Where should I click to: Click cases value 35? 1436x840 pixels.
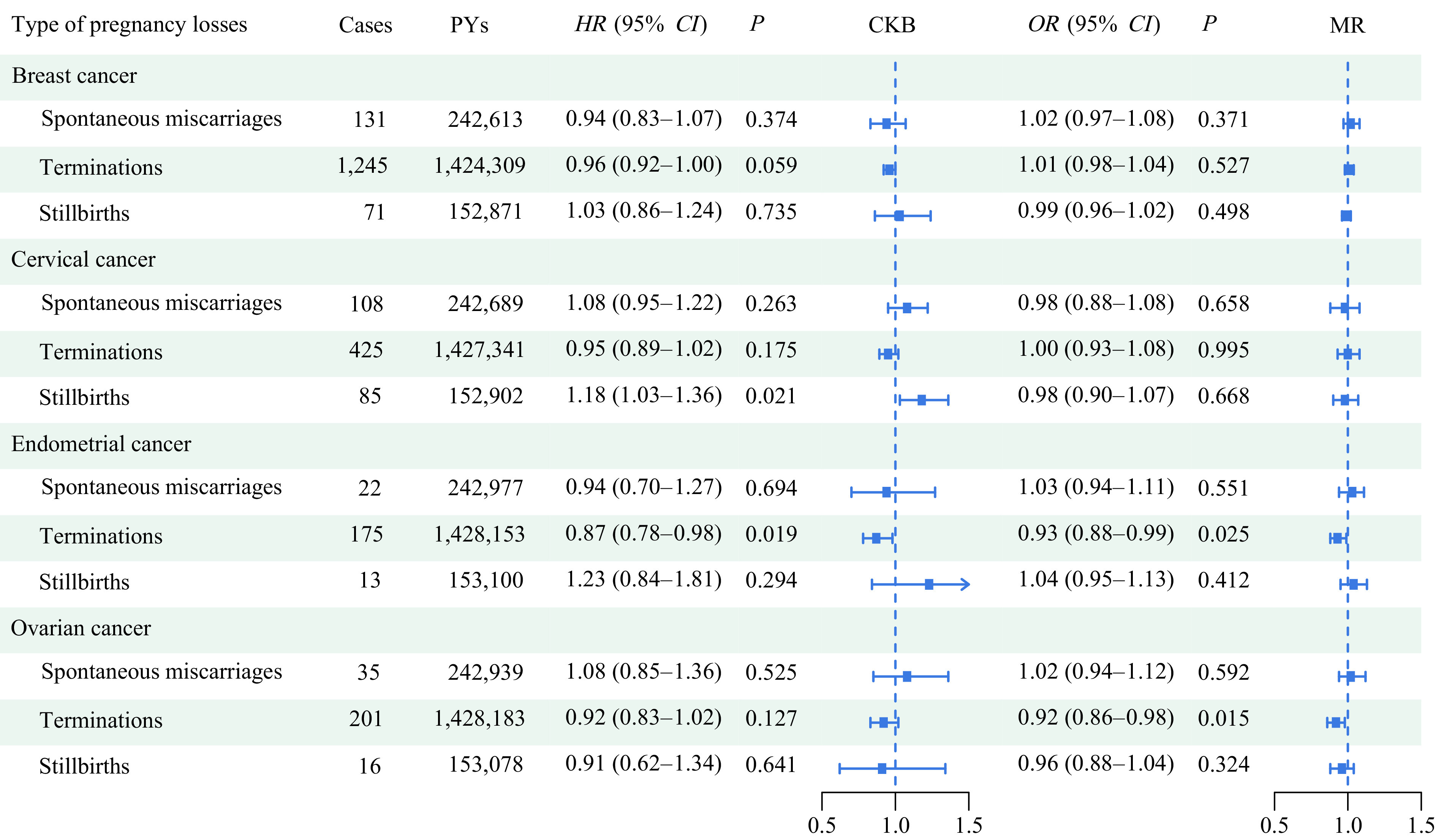point(368,673)
